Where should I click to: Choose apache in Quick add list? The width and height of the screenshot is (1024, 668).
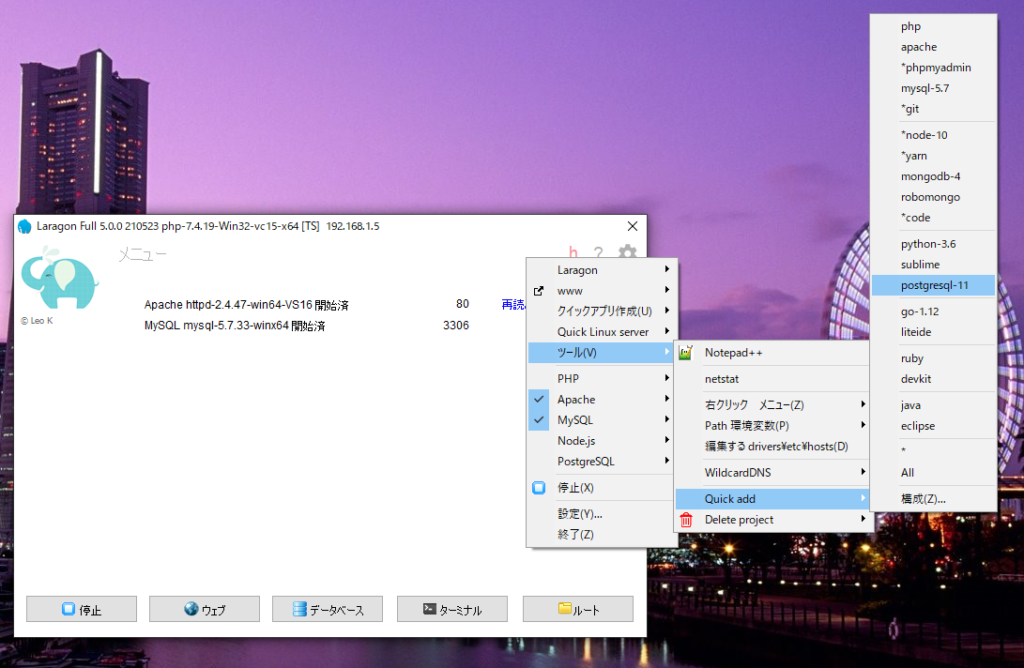pyautogui.click(x=933, y=47)
